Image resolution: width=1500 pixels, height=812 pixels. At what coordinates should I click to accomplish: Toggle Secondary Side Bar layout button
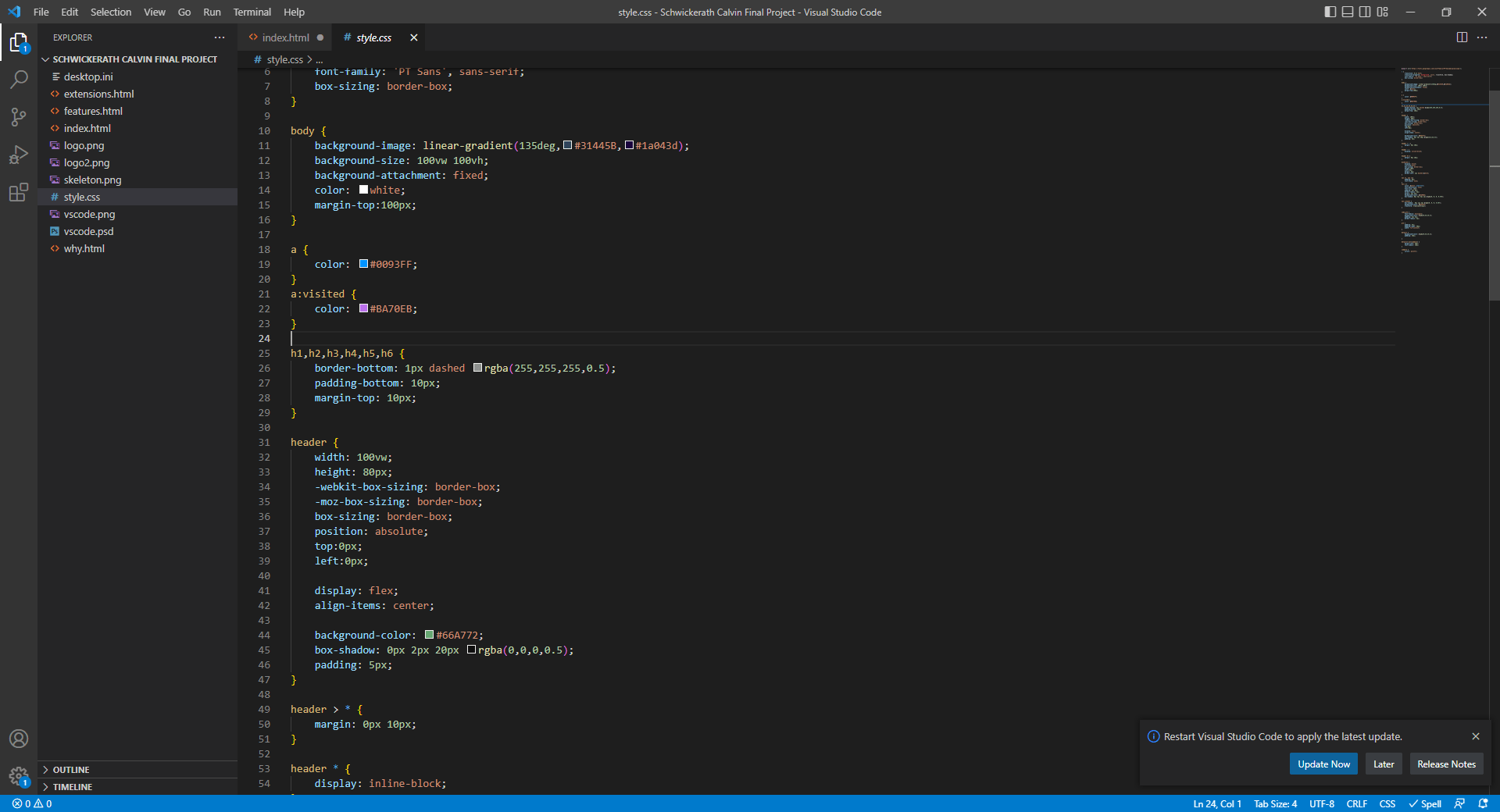point(1365,12)
